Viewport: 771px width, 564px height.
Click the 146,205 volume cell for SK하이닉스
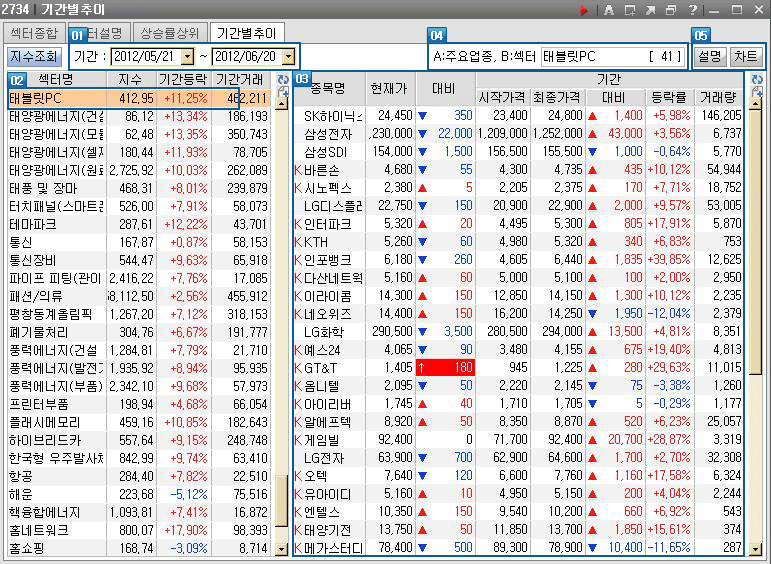721,116
